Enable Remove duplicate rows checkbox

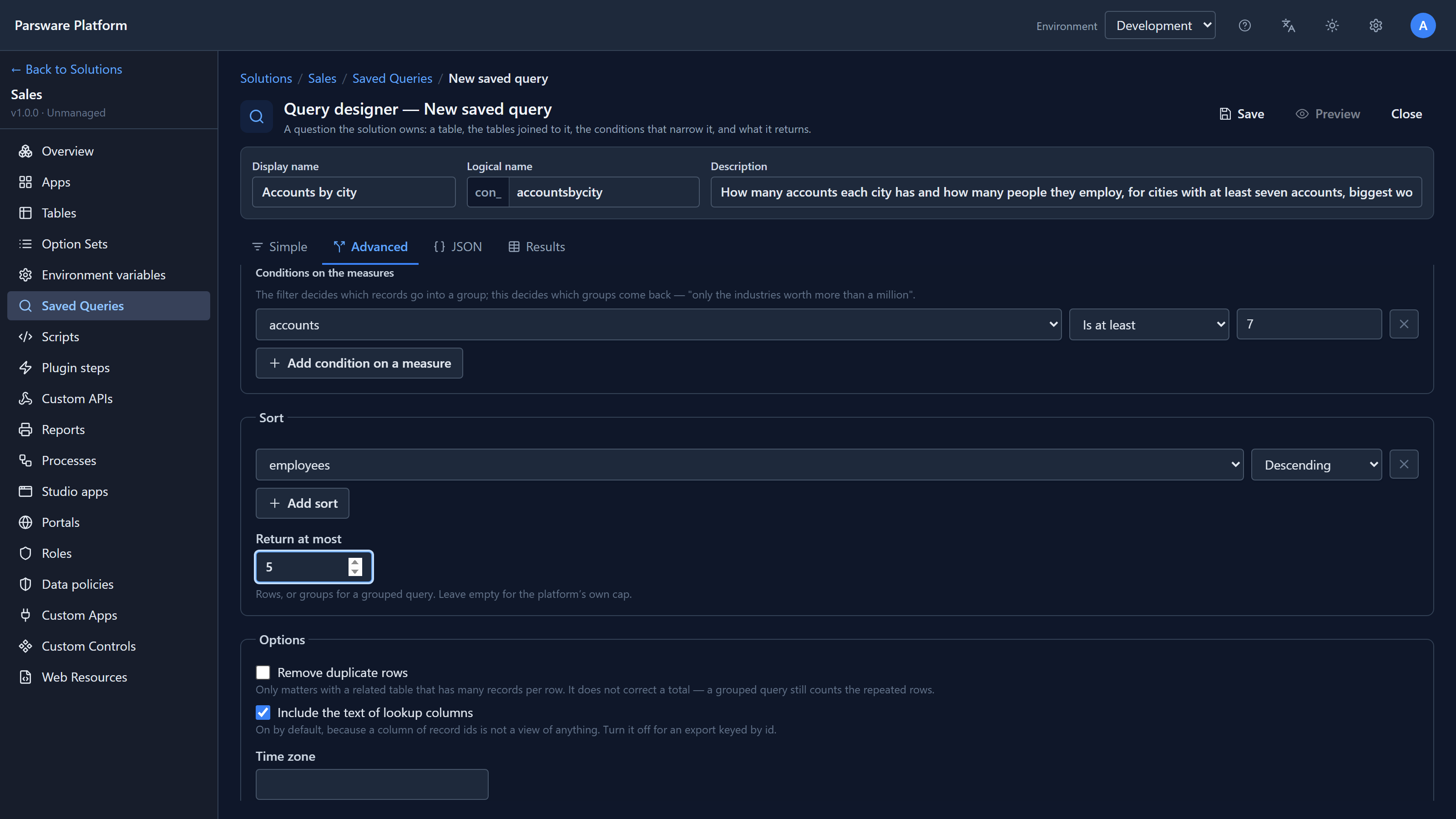coord(263,672)
